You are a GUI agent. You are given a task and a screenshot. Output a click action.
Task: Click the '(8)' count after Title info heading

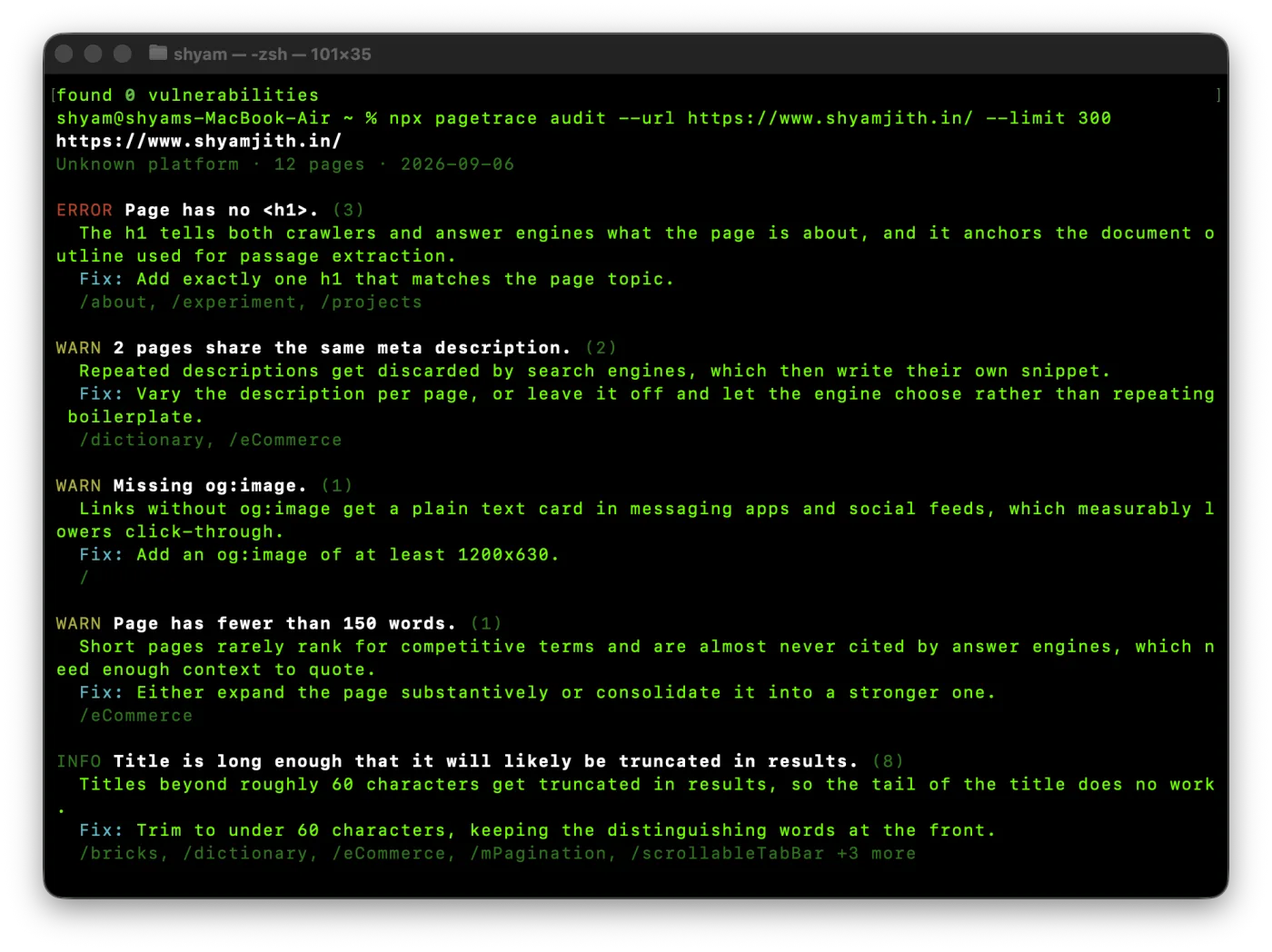[x=888, y=761]
